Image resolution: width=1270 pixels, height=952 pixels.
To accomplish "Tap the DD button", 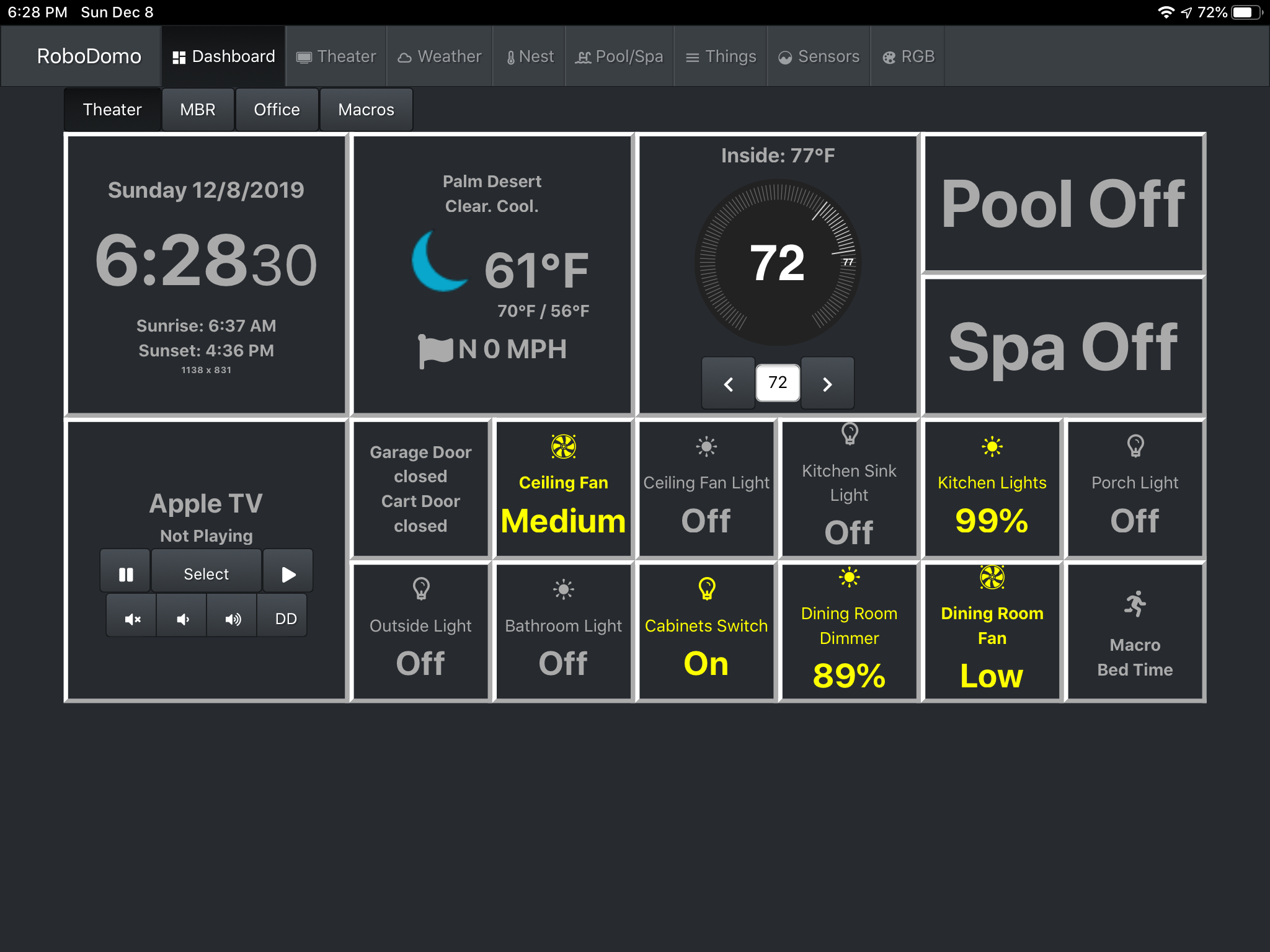I will [x=285, y=618].
